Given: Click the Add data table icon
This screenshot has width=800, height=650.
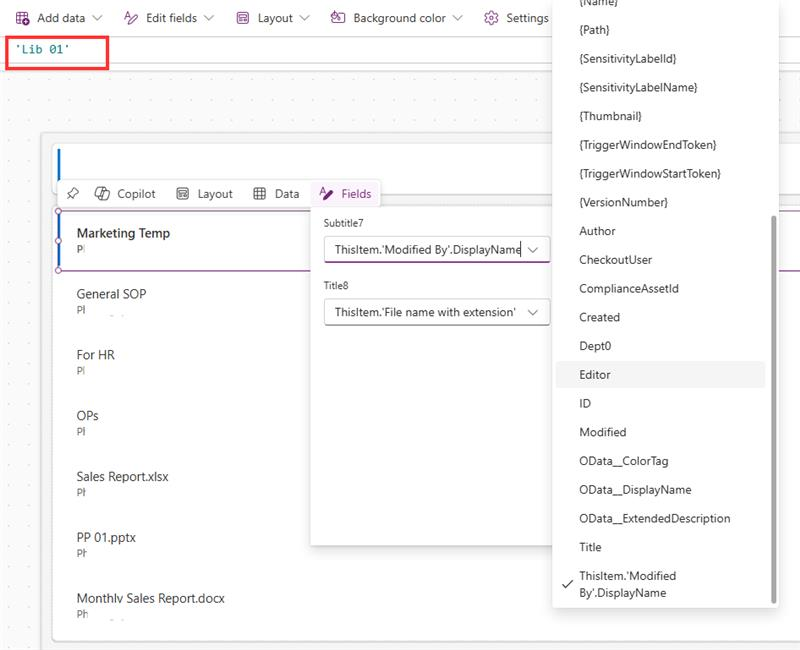Looking at the screenshot, I should coord(22,18).
